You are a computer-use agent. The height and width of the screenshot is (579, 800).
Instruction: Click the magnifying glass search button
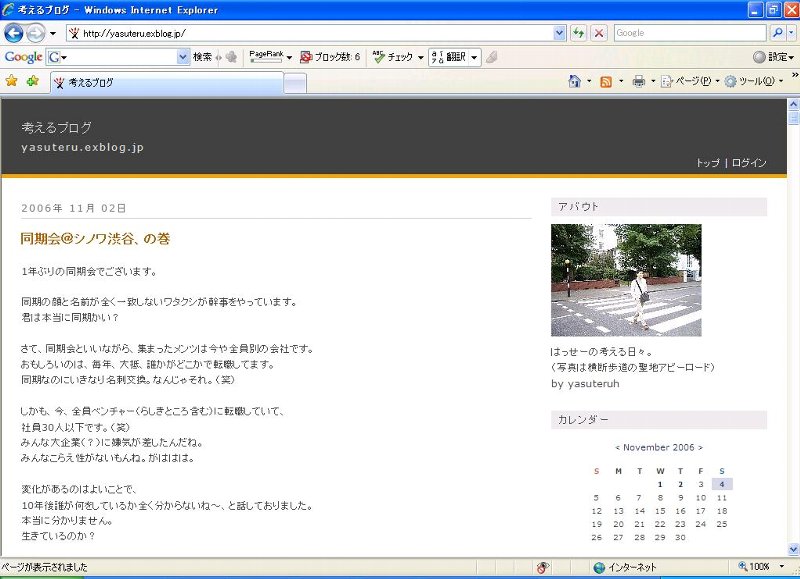pos(777,33)
